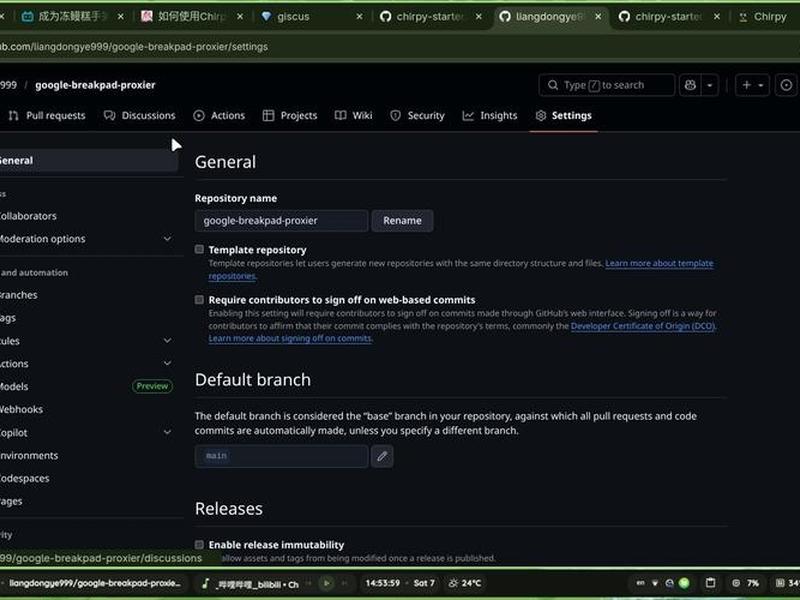Screen dimensions: 800x600
Task: Expand the Copilot sidebar section chevron
Action: click(167, 432)
